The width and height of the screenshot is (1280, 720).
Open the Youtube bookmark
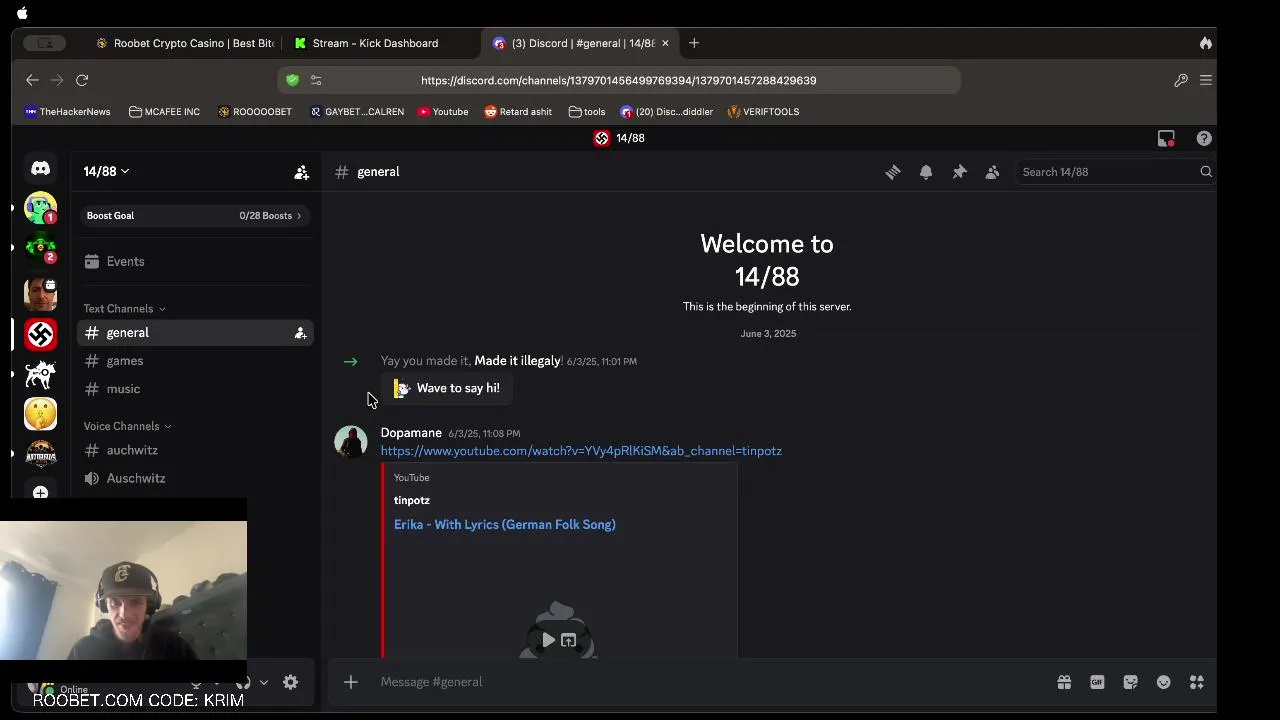tap(443, 112)
